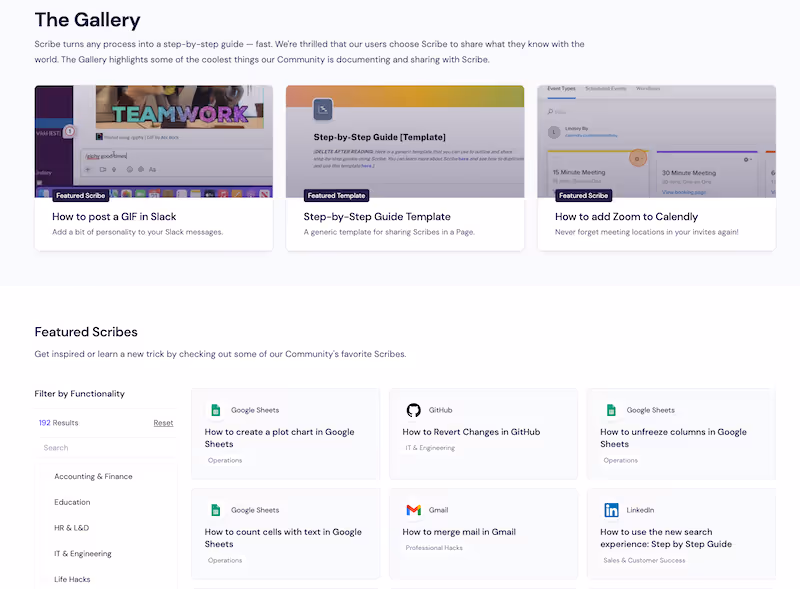Click 'Sales & Customer Success' tag
The image size is (800, 589).
click(644, 560)
